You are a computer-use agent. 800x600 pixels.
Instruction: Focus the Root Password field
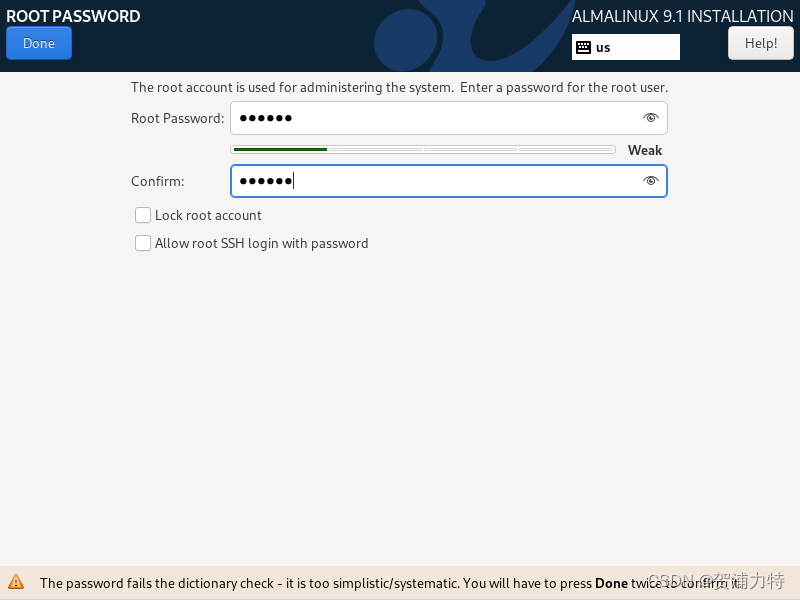click(x=448, y=118)
